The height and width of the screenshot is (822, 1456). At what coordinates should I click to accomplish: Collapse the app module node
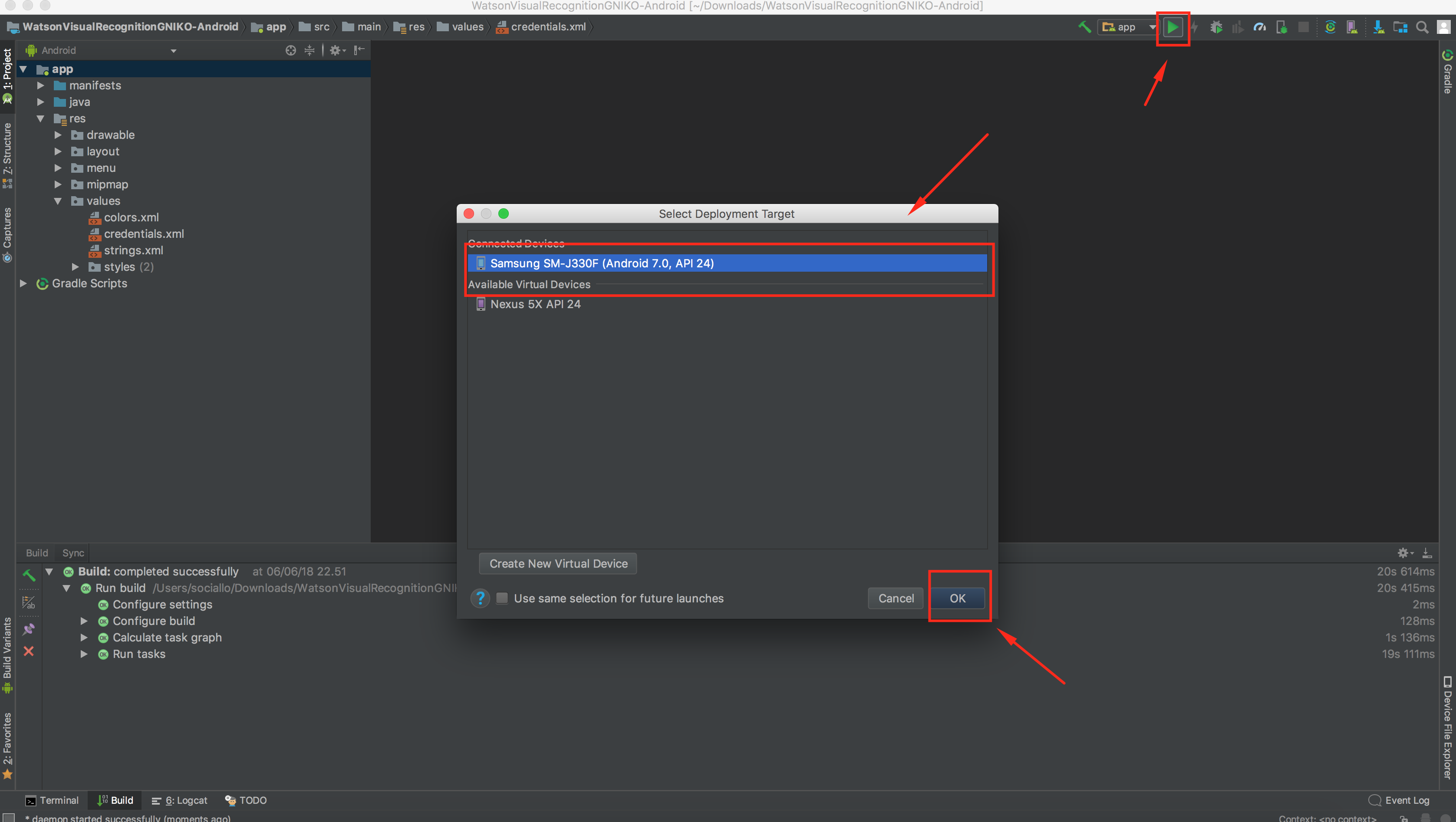[x=23, y=69]
